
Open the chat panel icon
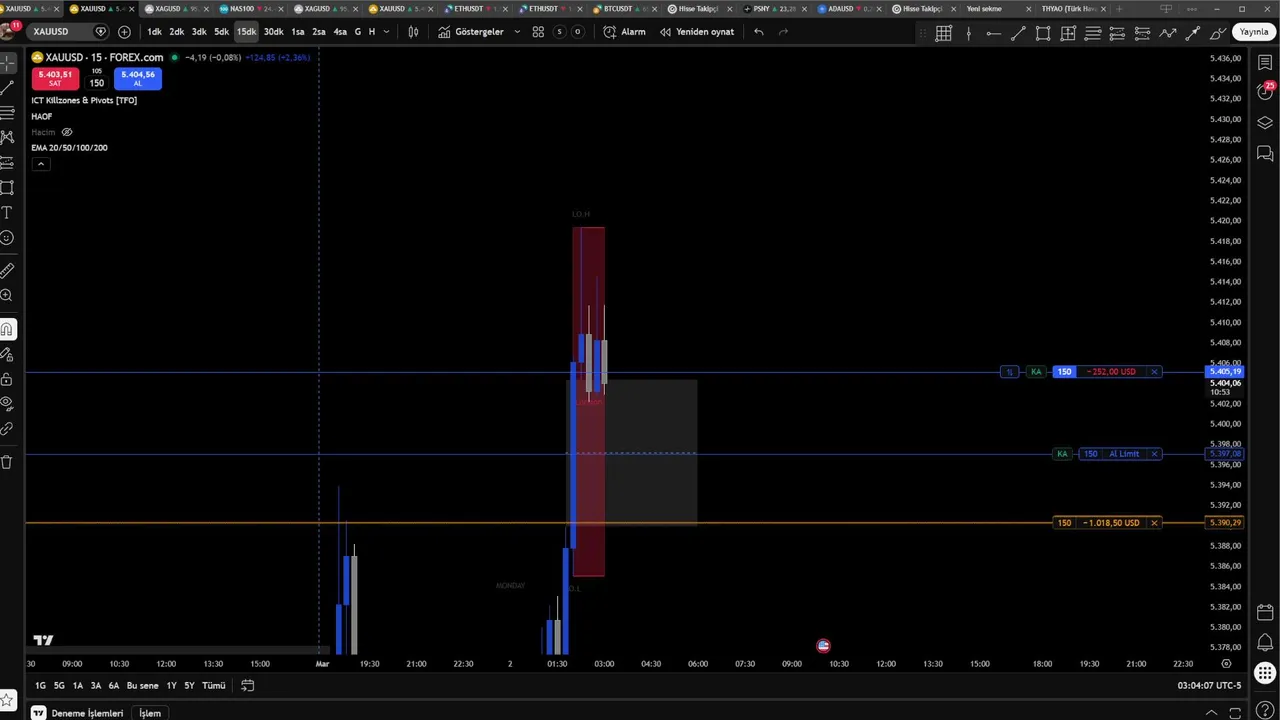click(x=1265, y=153)
